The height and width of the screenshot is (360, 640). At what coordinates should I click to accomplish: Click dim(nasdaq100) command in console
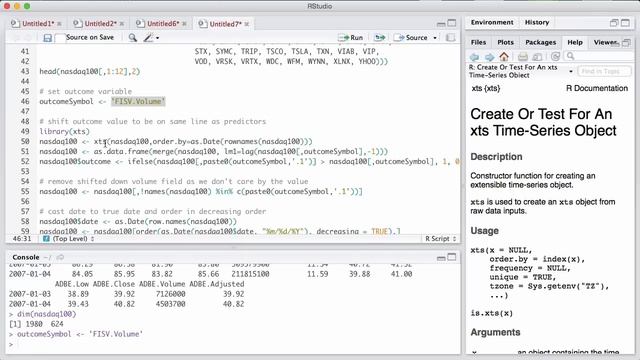pyautogui.click(x=47, y=314)
